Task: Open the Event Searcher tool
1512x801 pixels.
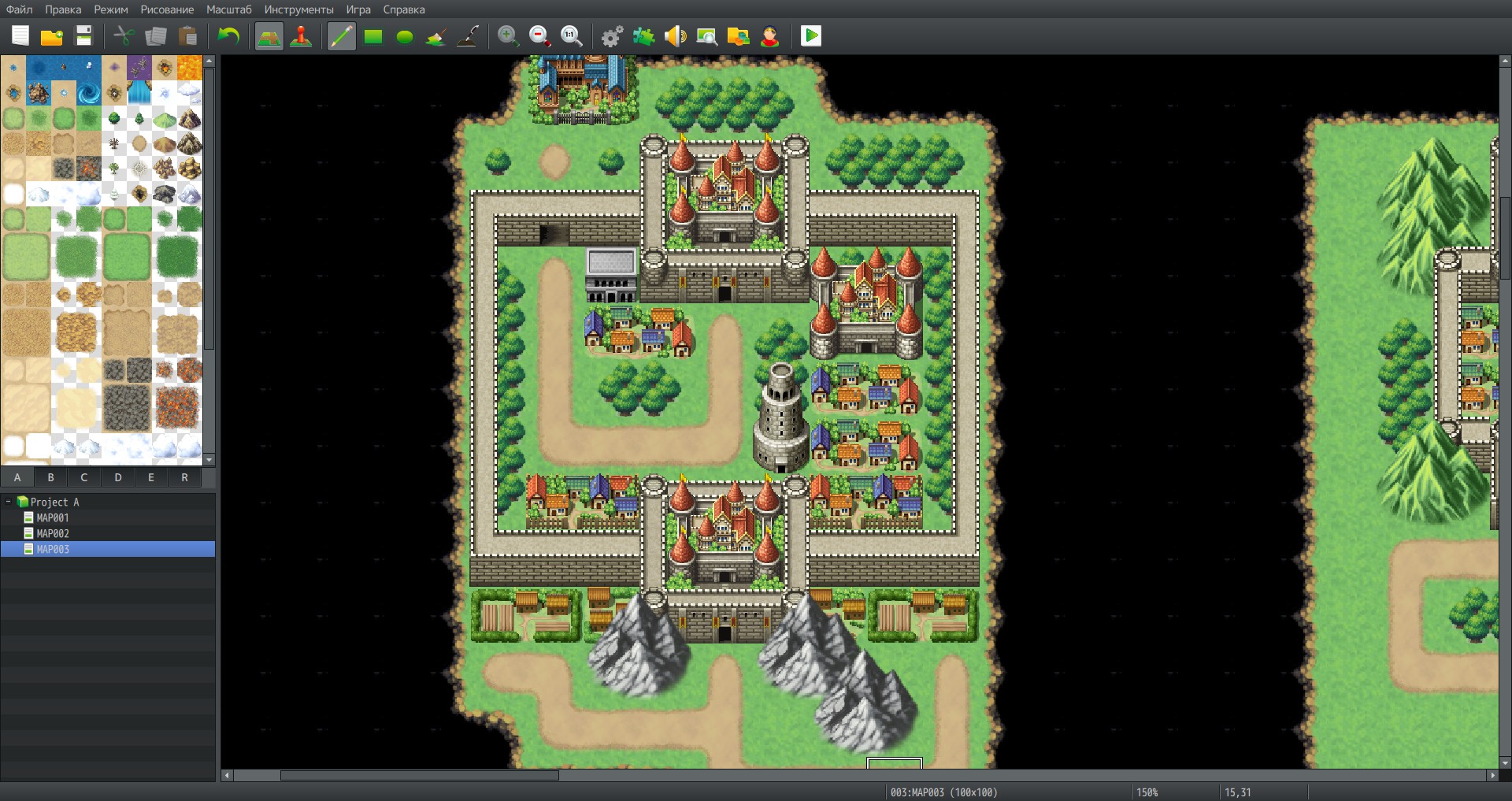Action: click(x=706, y=36)
